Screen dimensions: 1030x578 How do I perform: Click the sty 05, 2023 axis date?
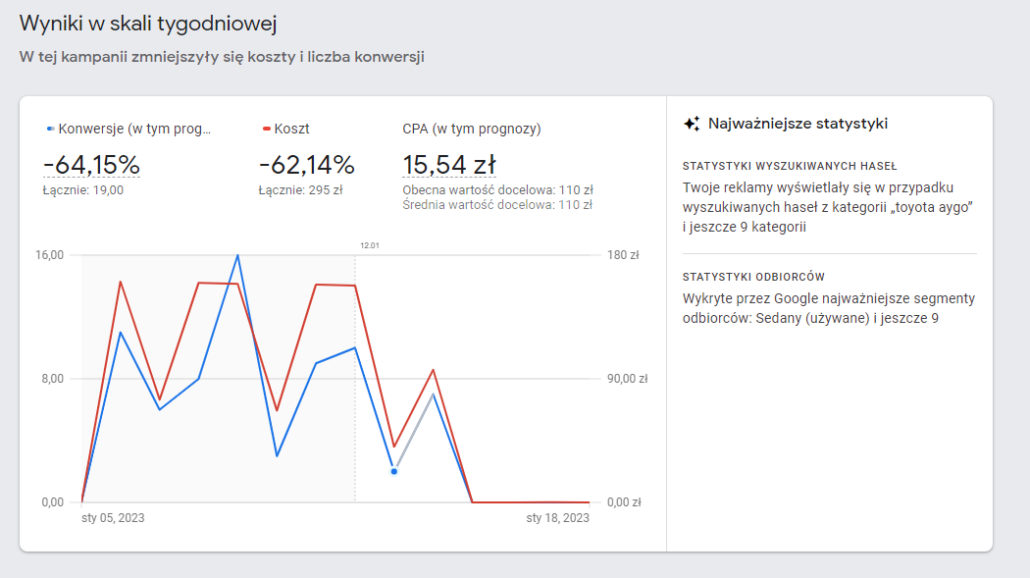[113, 518]
